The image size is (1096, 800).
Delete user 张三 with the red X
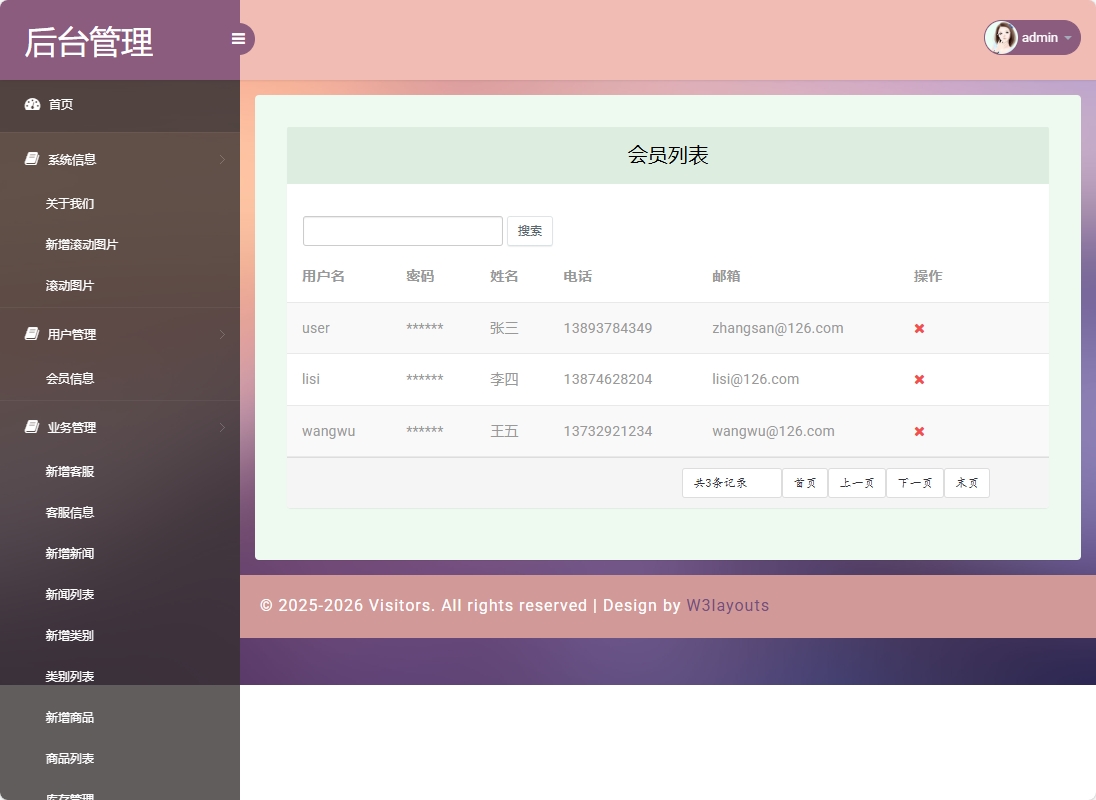(918, 328)
